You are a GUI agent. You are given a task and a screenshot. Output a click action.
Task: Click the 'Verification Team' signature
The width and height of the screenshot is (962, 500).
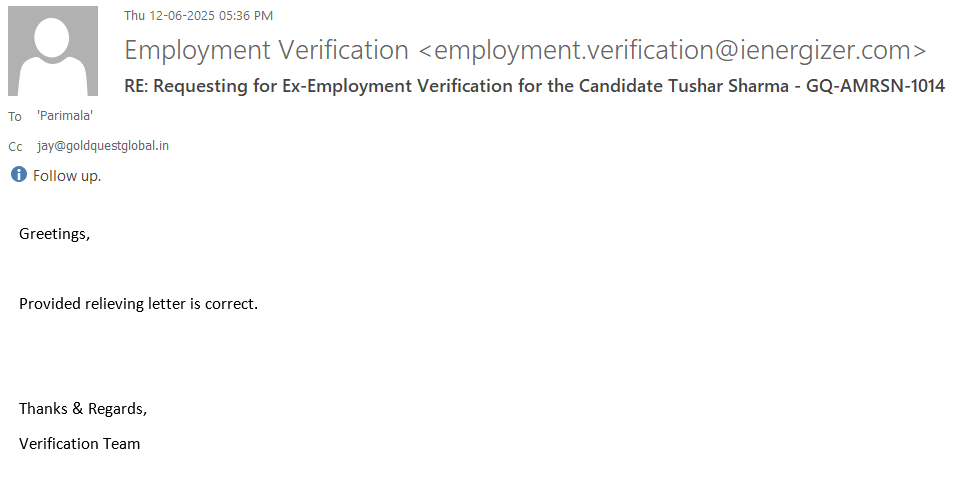click(80, 443)
